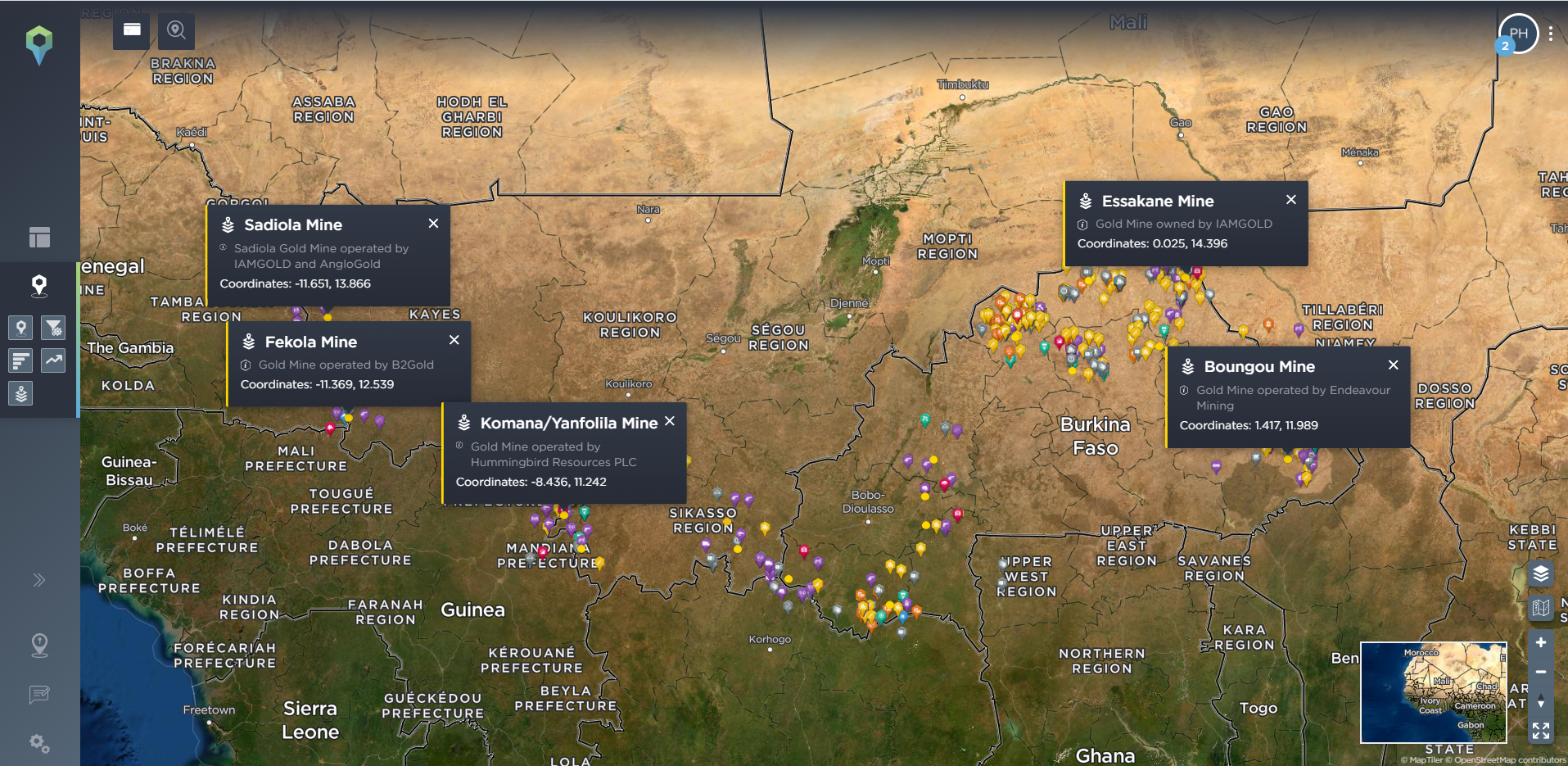The image size is (1568, 766).
Task: Open the PH user profile avatar
Action: tap(1519, 34)
